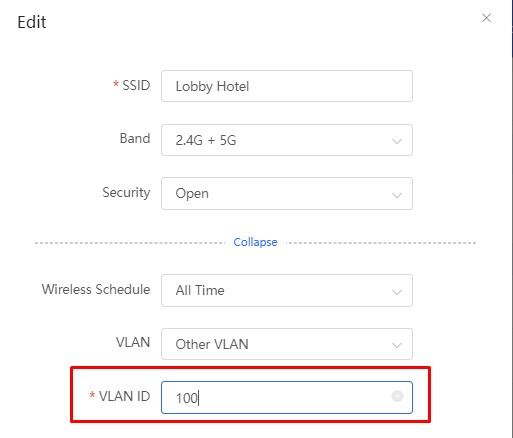Viewport: 513px width, 438px height.
Task: Collapse the advanced settings section
Action: [255, 242]
